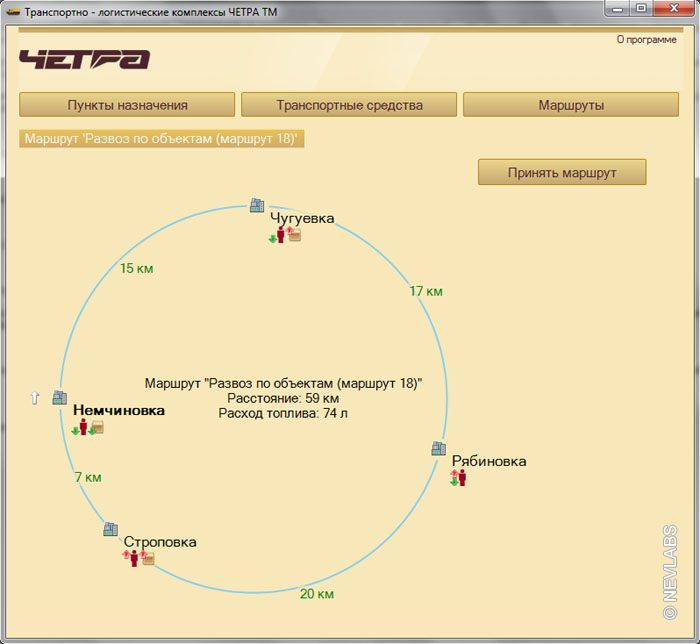Click the building icon at Рябиновка
Viewport: 700px width, 644px height.
[x=438, y=448]
